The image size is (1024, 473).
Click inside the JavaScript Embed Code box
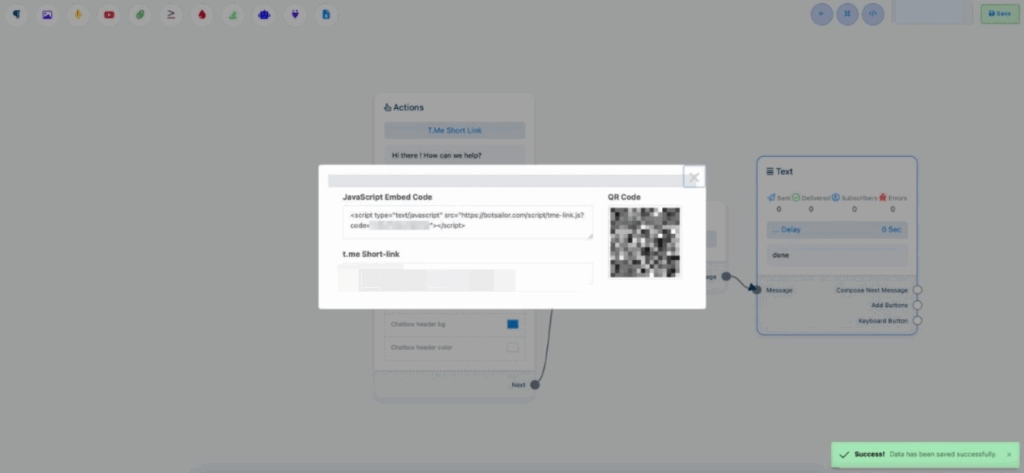[467, 222]
